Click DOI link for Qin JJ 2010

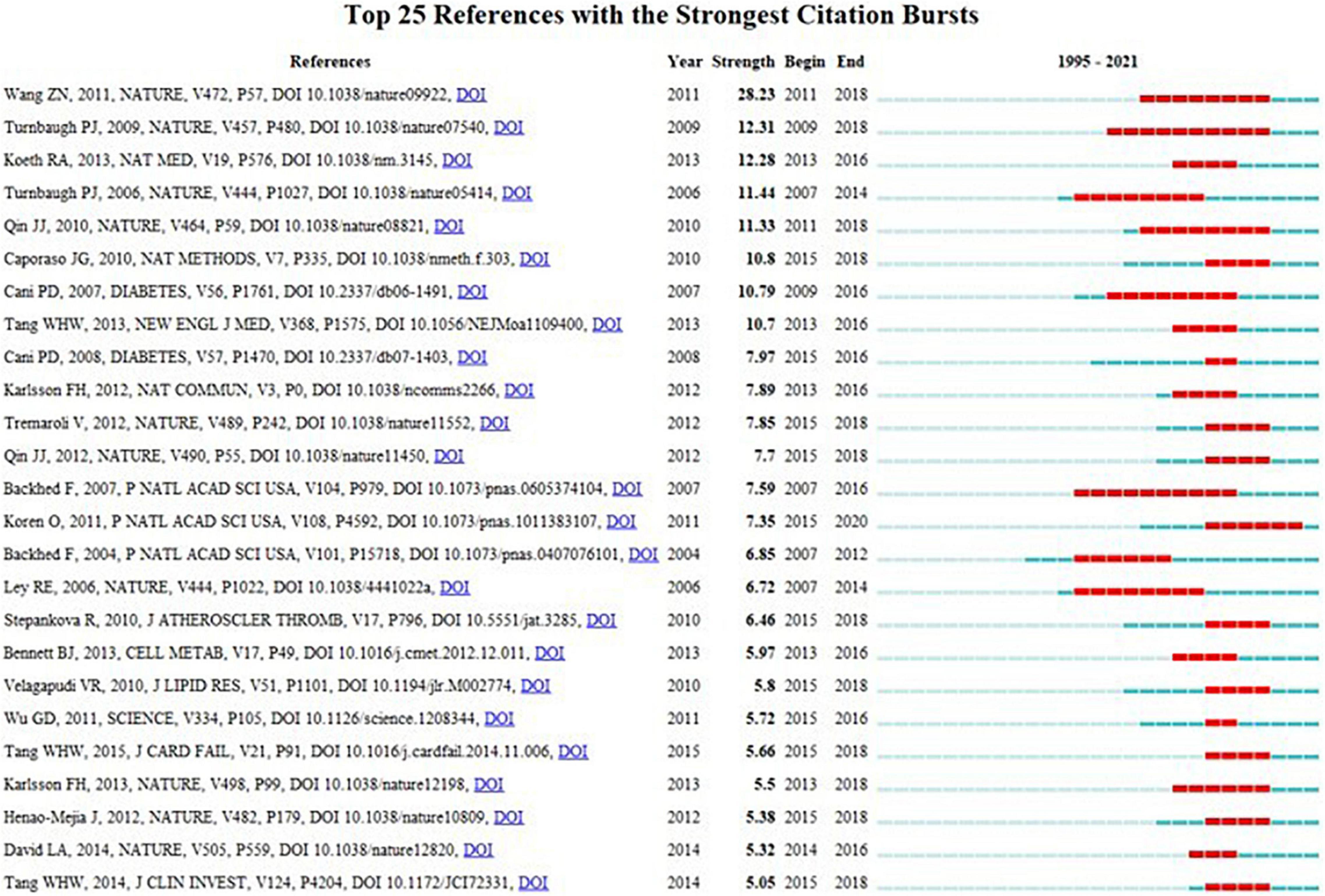click(x=449, y=226)
